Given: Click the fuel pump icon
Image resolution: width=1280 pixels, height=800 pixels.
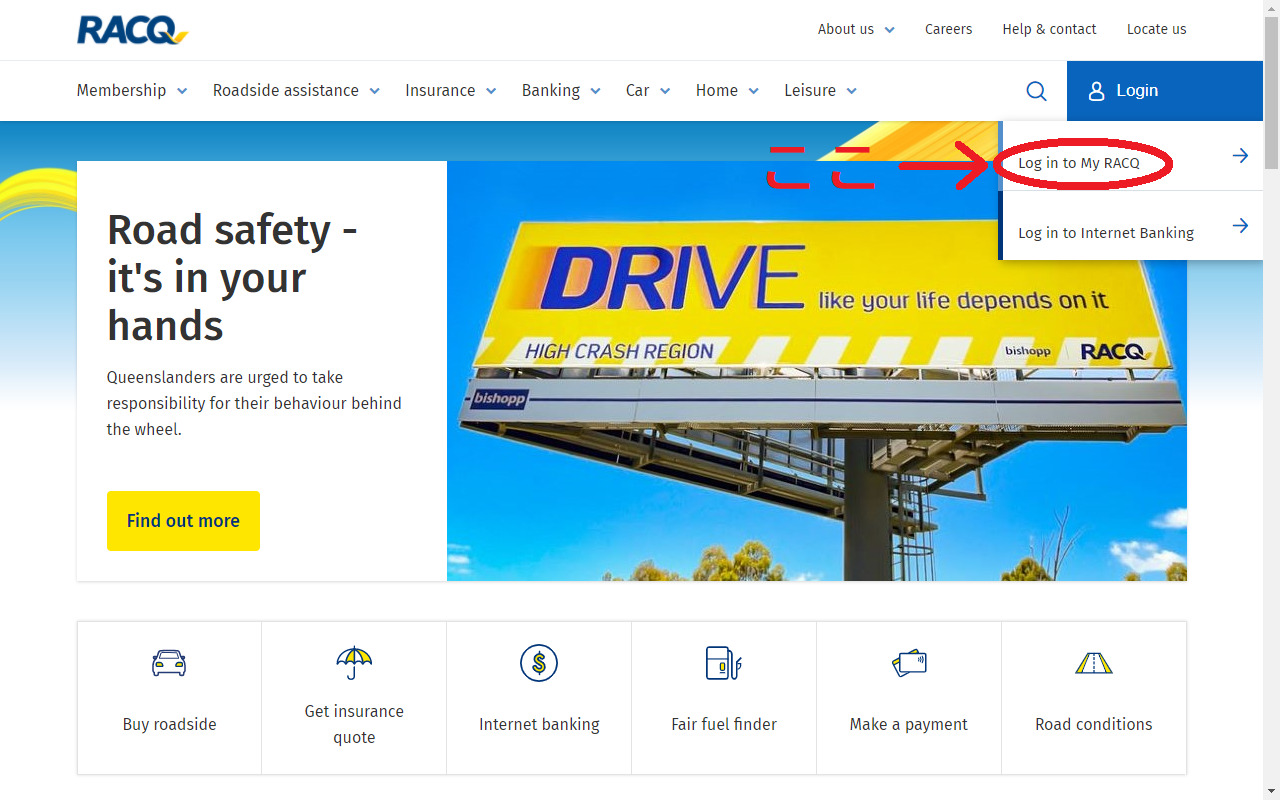Looking at the screenshot, I should [x=724, y=663].
